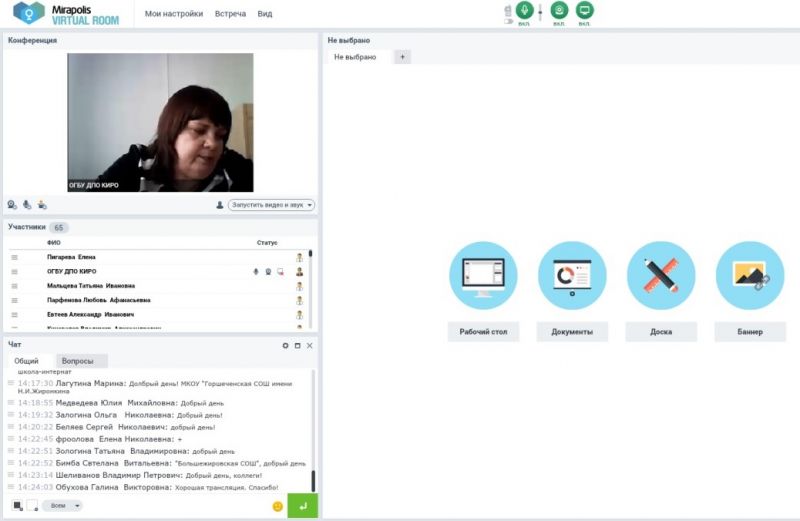The image size is (800, 521).
Task: Open the Всем recipient dropdown
Action: (63, 506)
